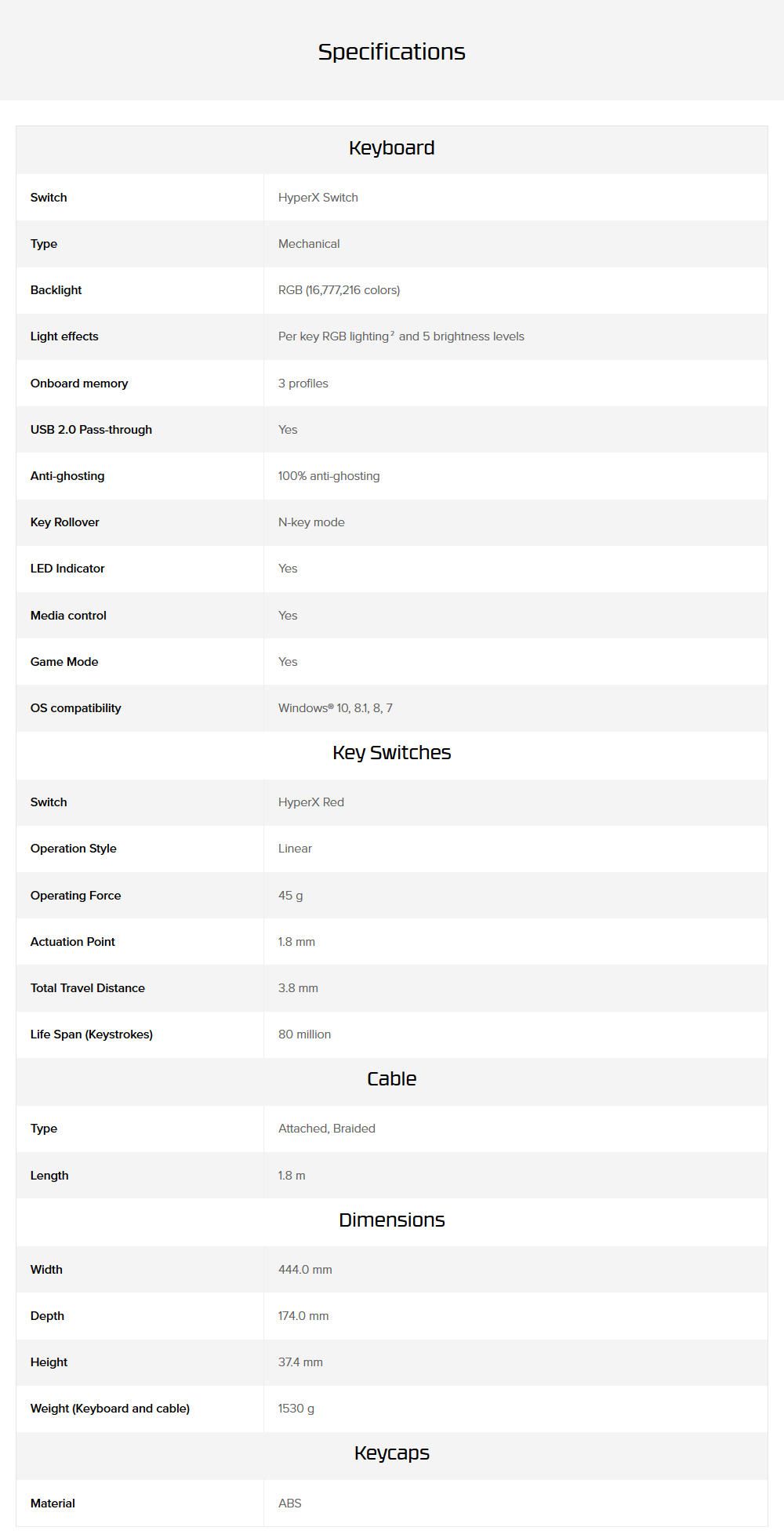Click the Keycaps section header

click(x=391, y=1453)
